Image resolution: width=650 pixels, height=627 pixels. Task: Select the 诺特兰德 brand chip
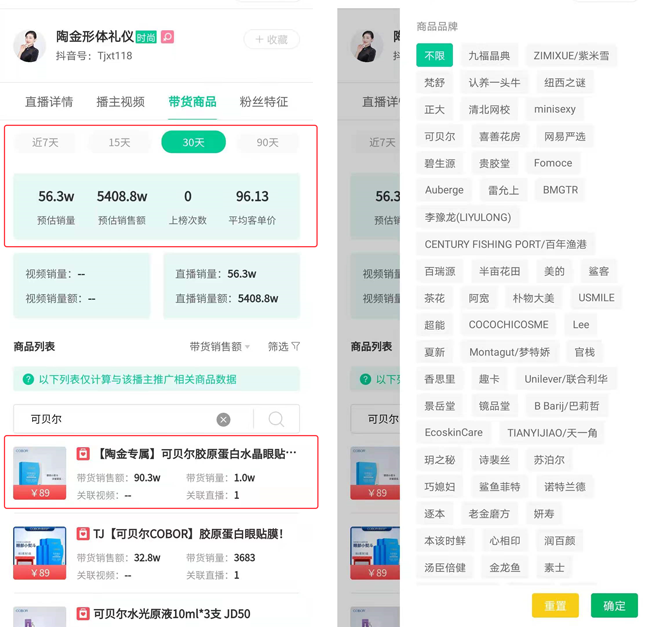coord(565,487)
